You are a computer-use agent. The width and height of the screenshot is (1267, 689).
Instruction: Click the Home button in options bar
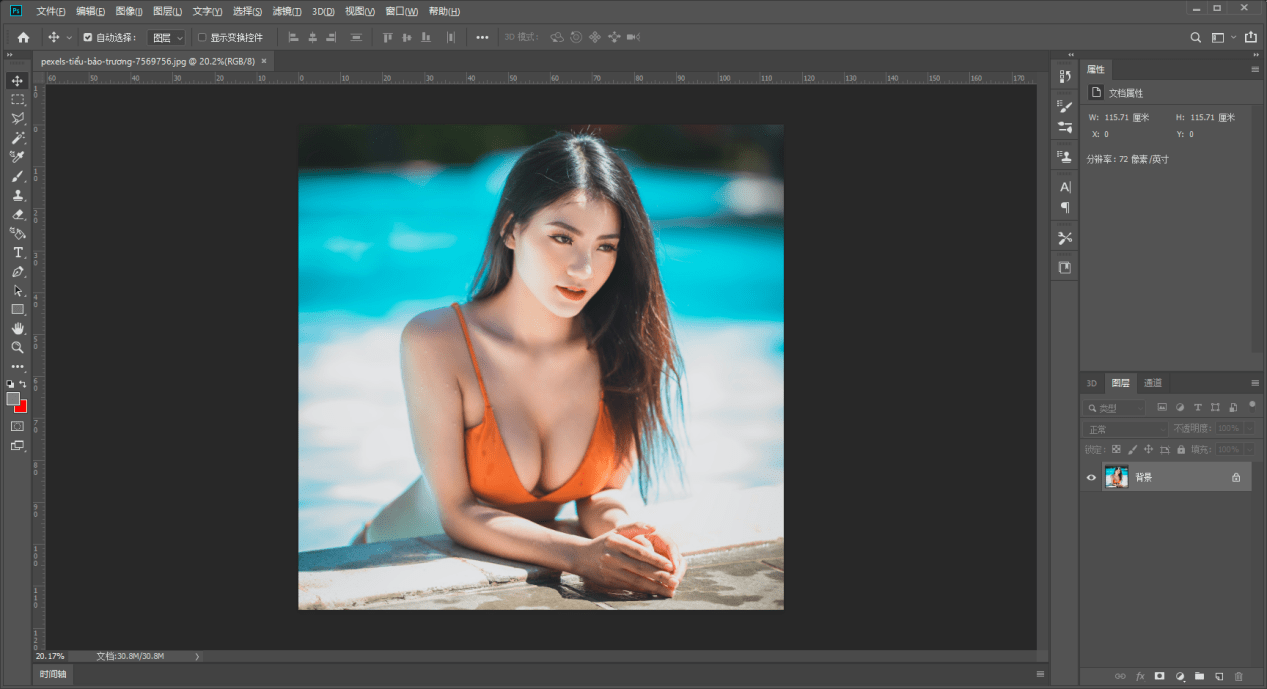tap(23, 38)
